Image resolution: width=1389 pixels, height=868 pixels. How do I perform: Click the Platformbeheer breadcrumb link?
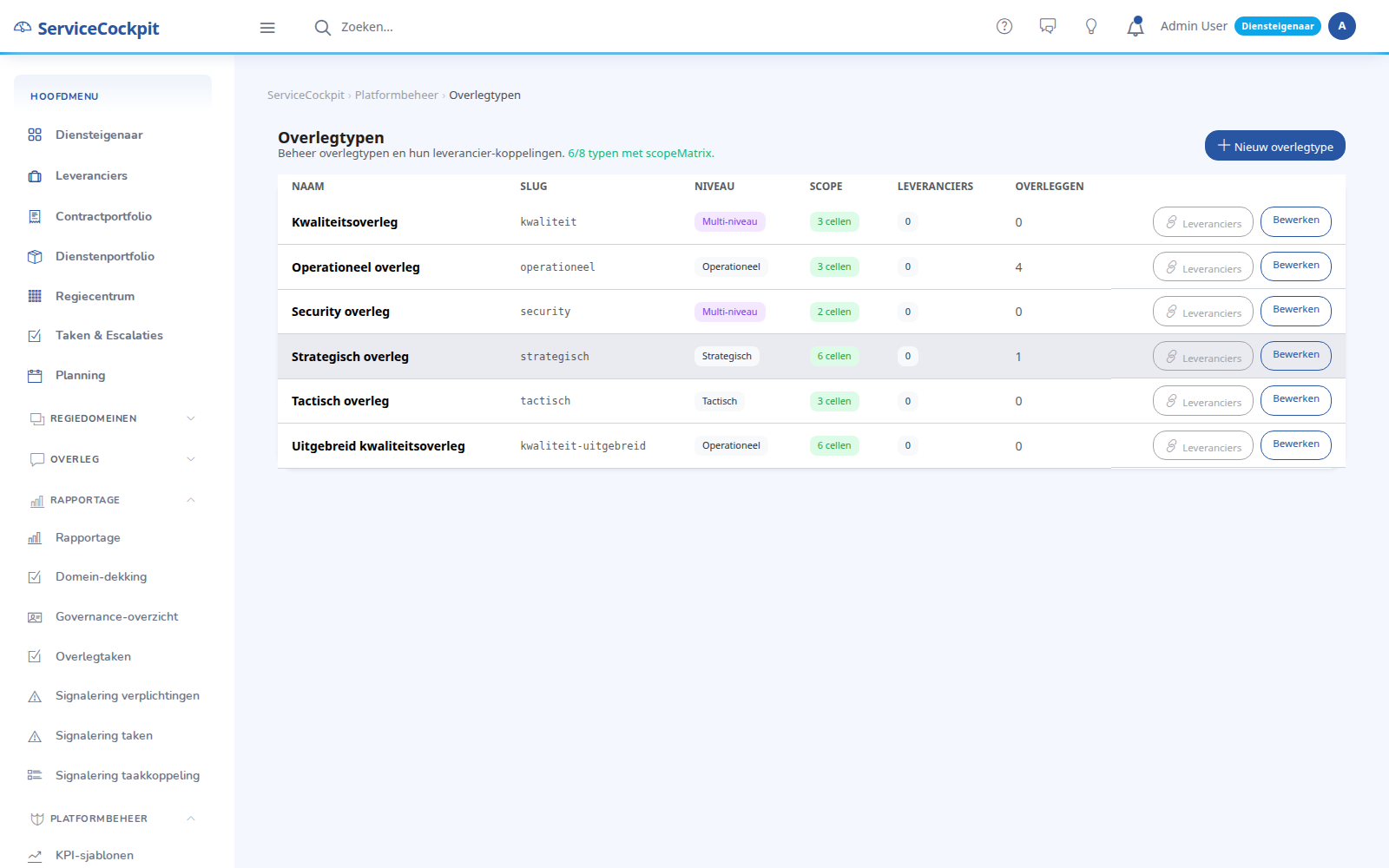(396, 95)
